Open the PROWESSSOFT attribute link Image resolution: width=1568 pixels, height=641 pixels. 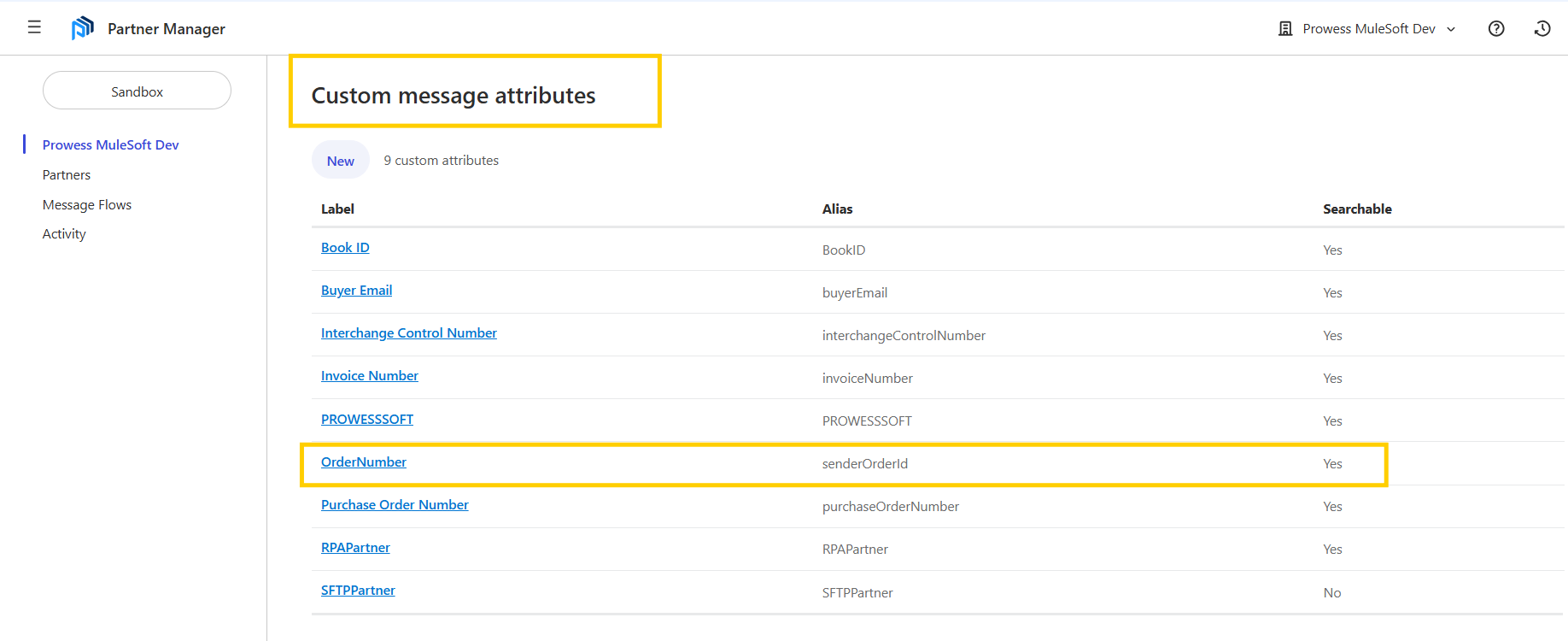366,419
